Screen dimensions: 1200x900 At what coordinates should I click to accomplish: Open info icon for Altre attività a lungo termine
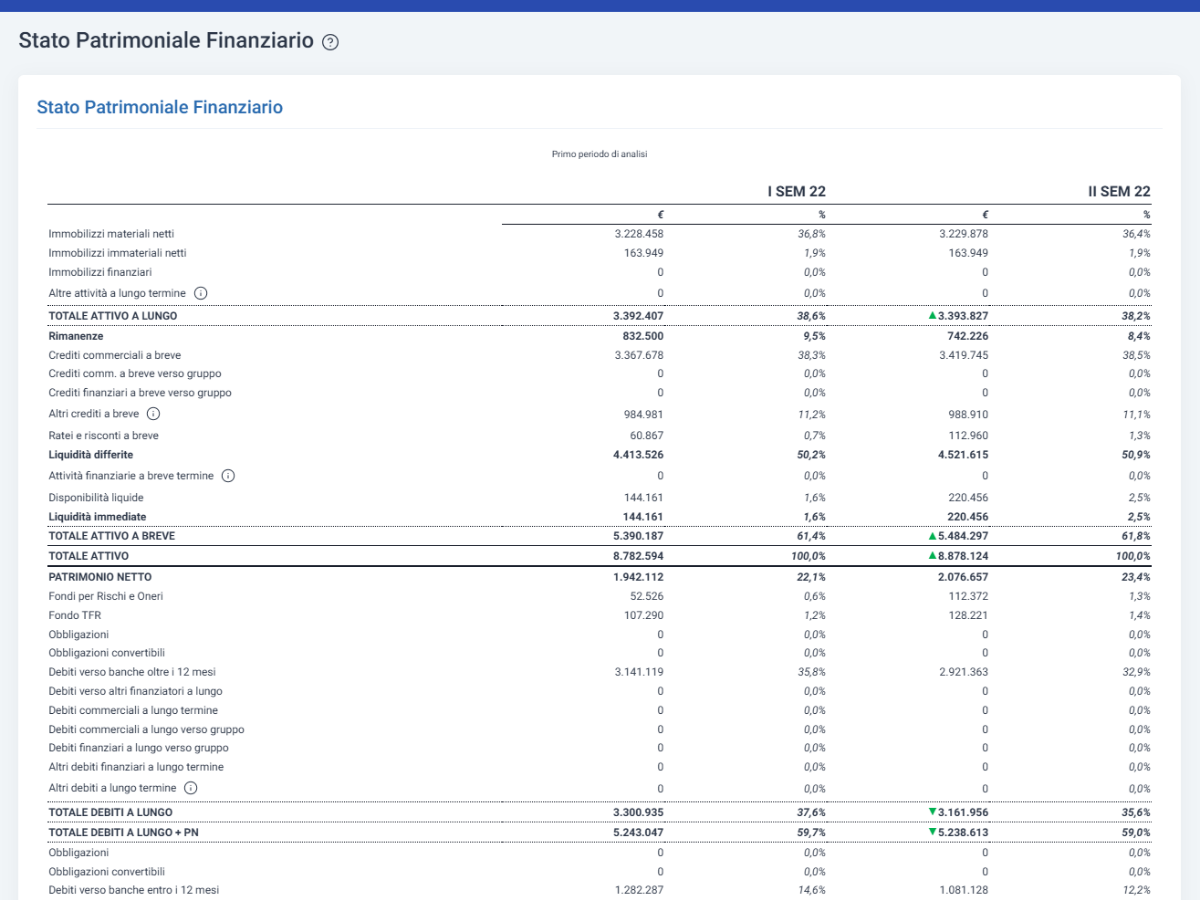(200, 293)
